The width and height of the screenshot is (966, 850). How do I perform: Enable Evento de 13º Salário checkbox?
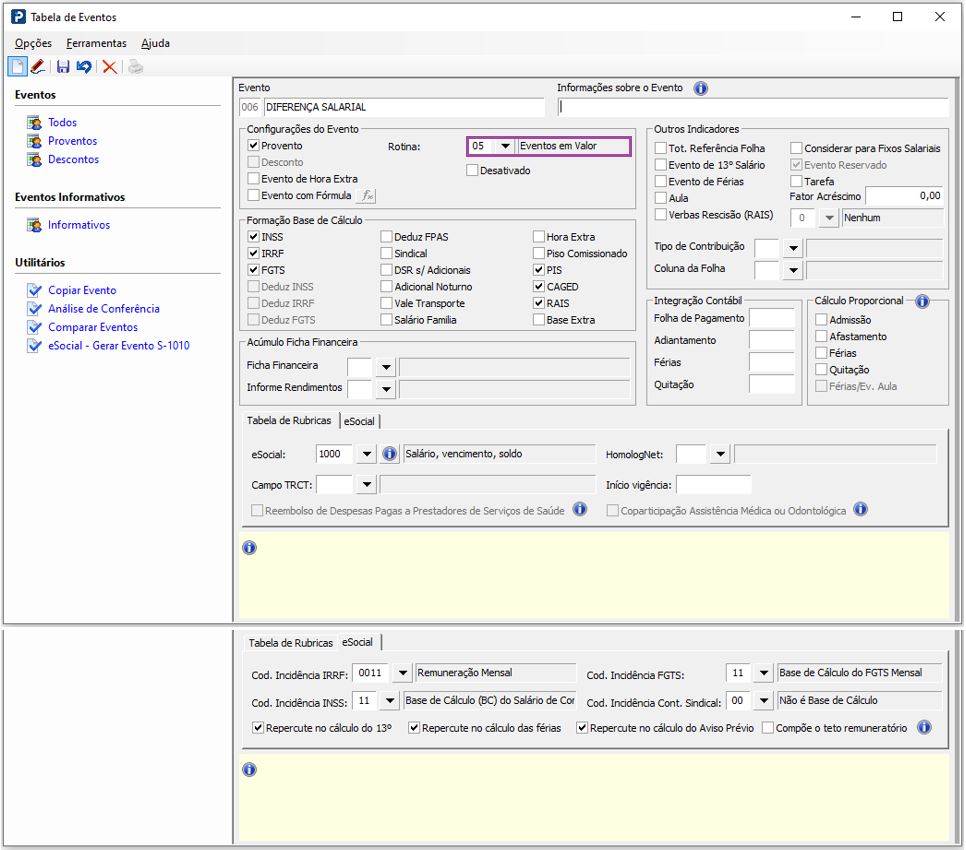pyautogui.click(x=661, y=165)
